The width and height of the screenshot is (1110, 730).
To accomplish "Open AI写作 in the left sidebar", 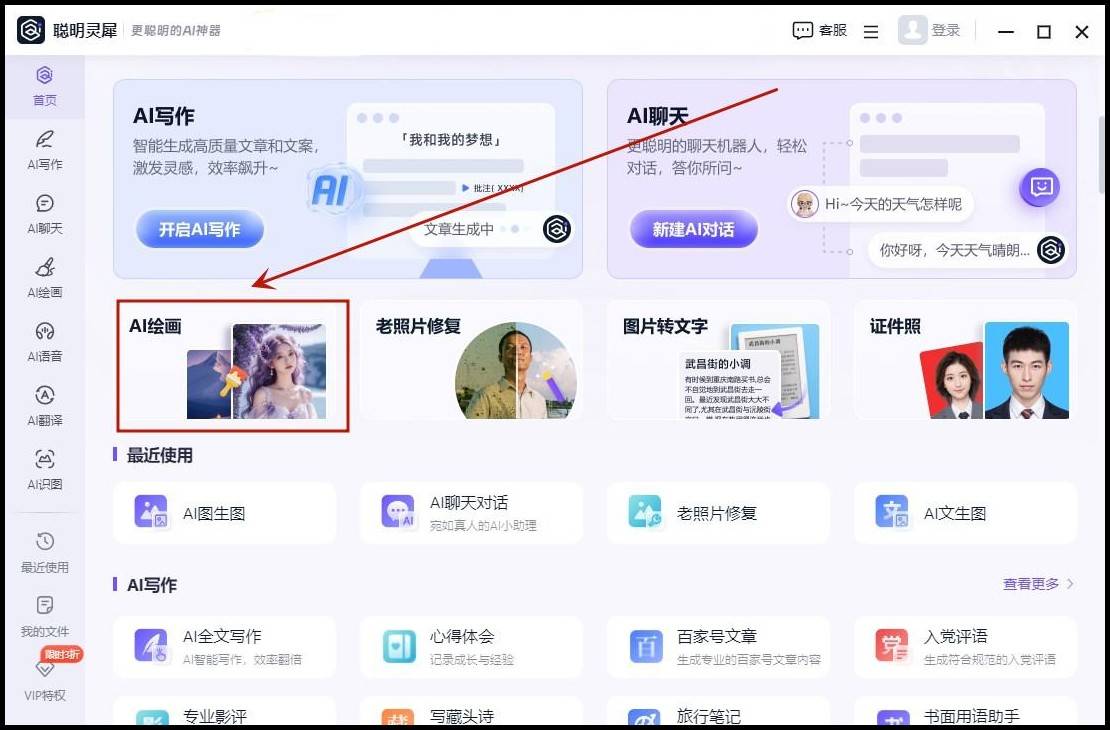I will point(44,150).
